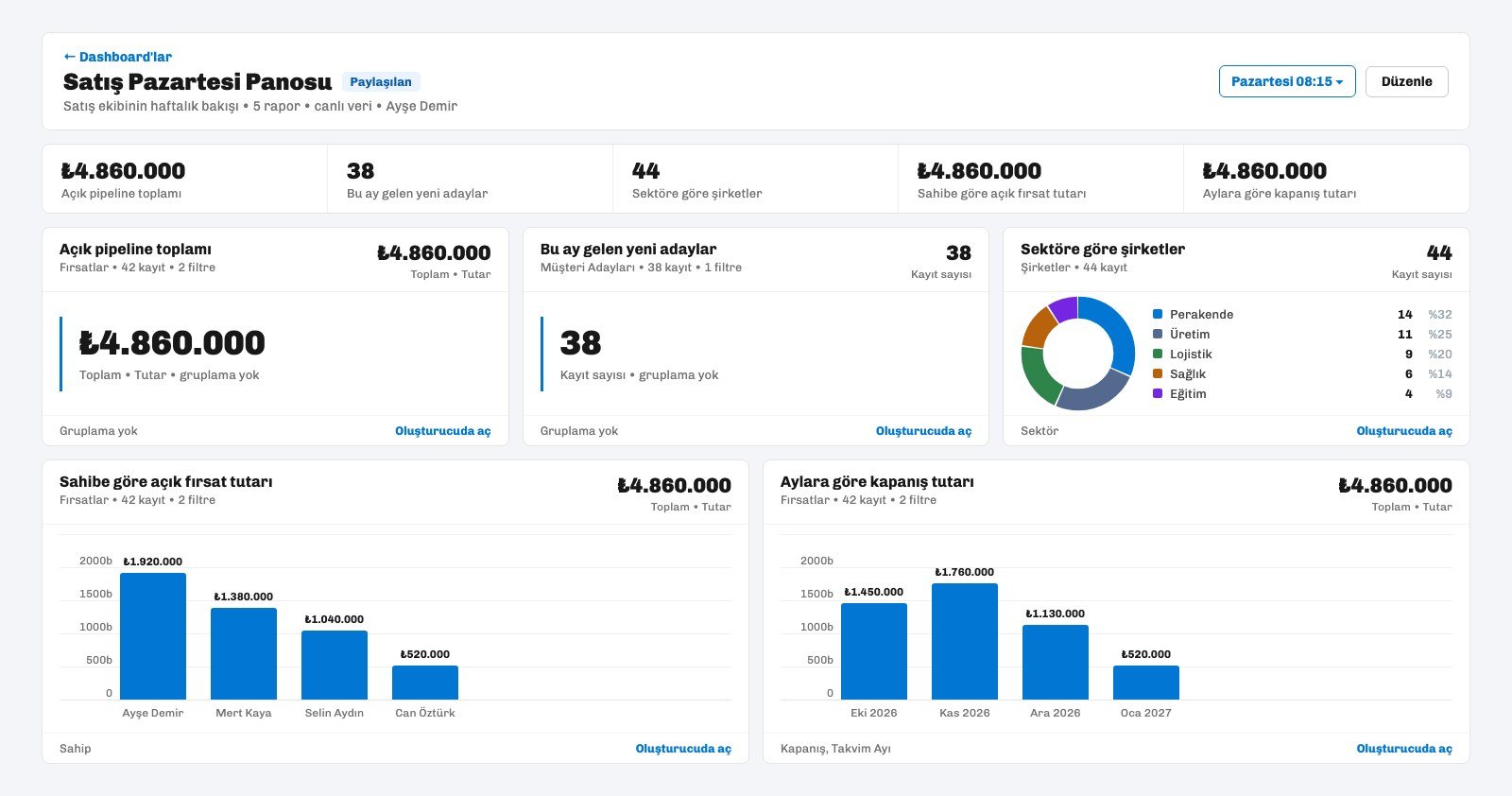Select the Sektöre göre şirketler summary tile
Image resolution: width=1512 pixels, height=796 pixels.
point(756,179)
